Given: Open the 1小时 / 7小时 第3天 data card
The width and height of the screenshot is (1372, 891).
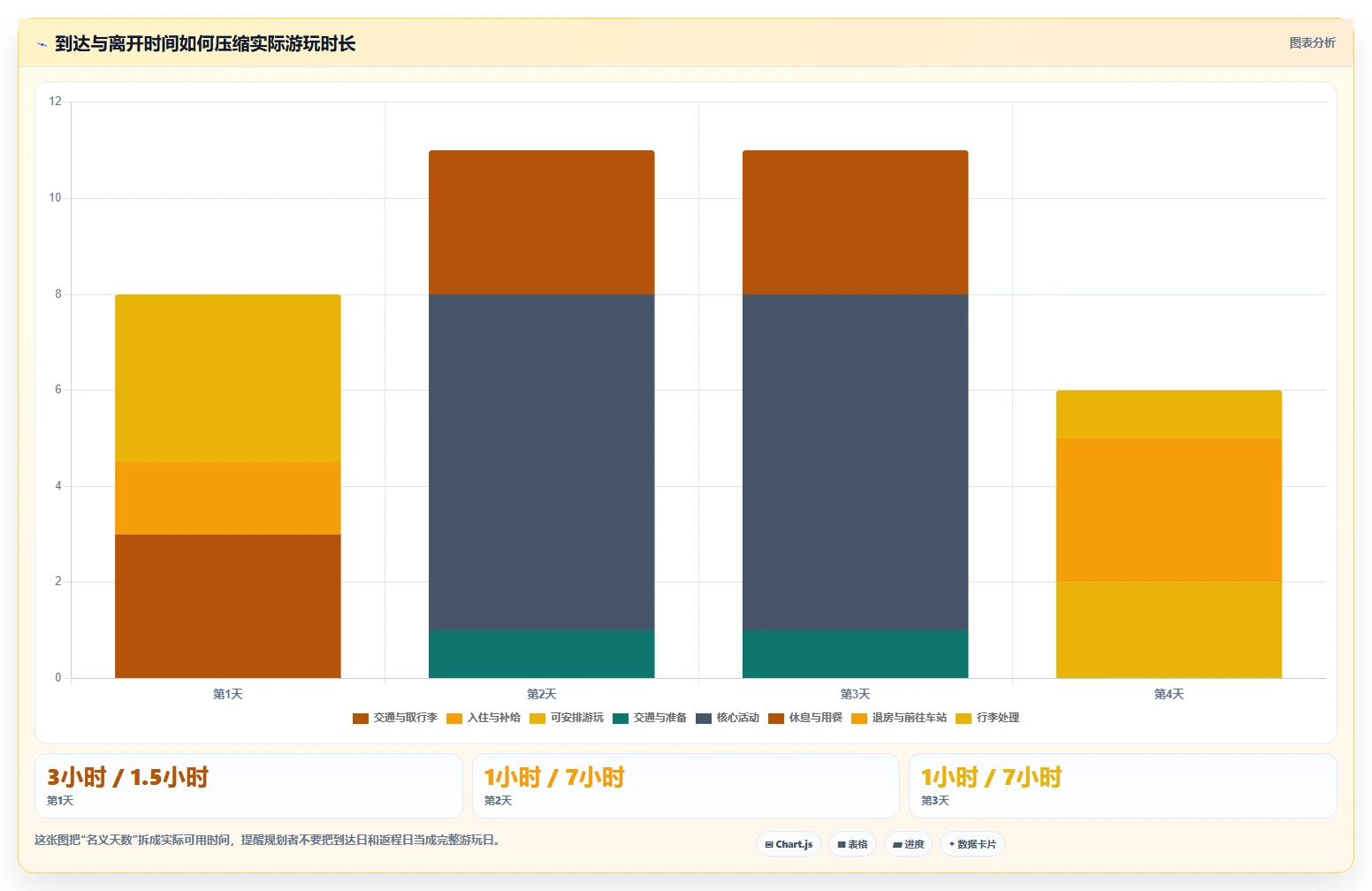Looking at the screenshot, I should click(x=1123, y=786).
